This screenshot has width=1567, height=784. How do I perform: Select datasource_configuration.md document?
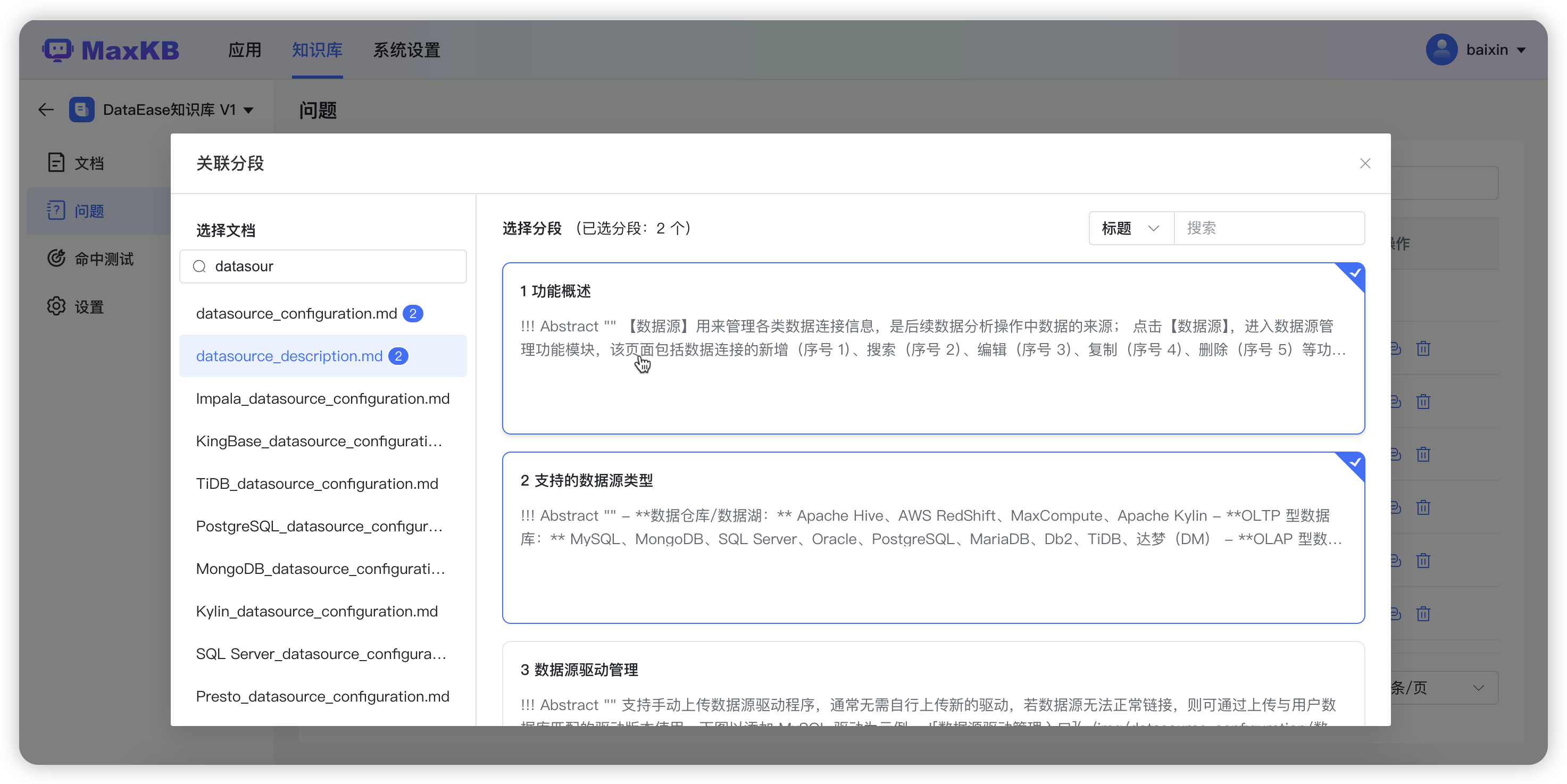323,313
